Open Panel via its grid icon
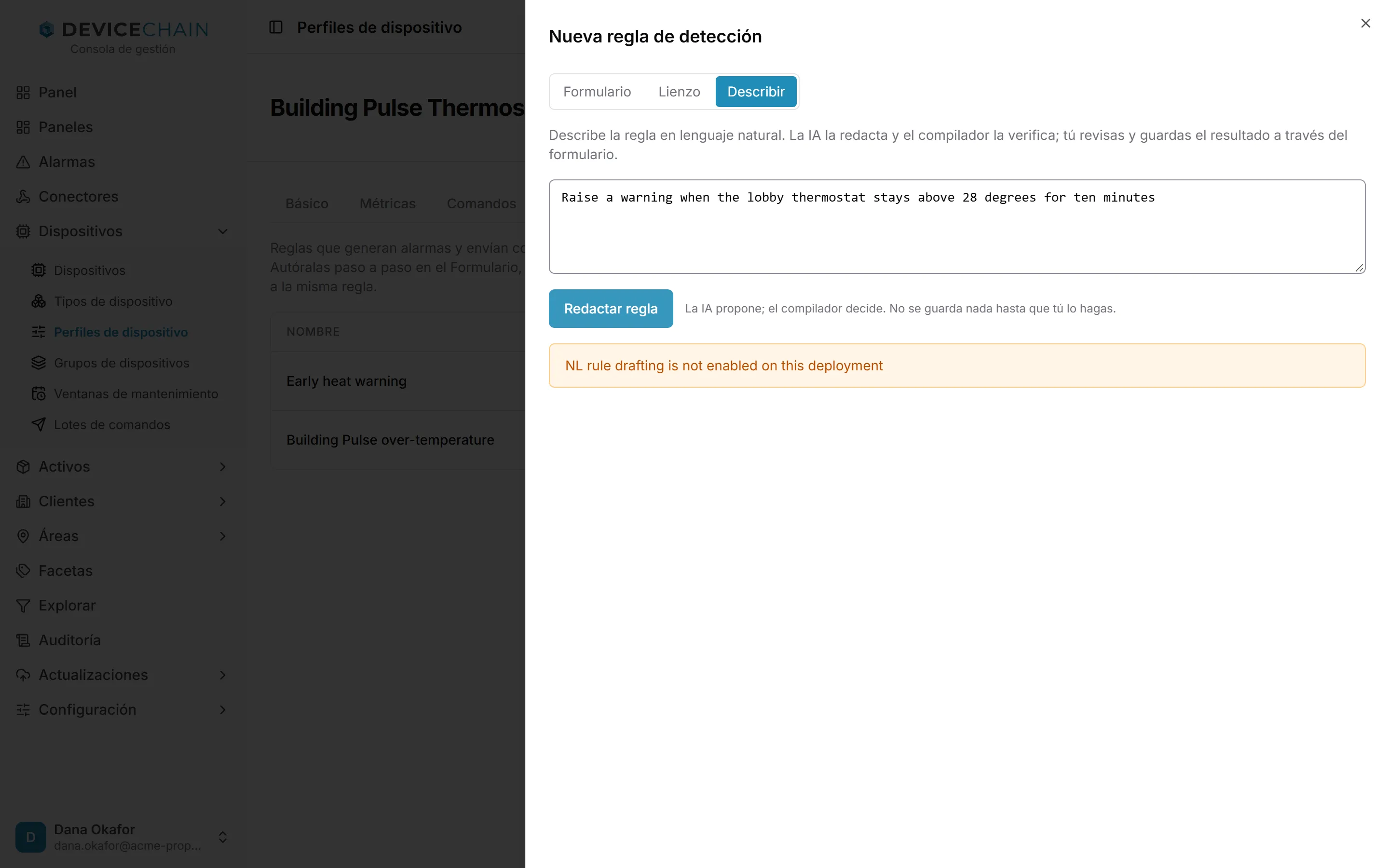Viewport: 1389px width, 868px height. (23, 93)
